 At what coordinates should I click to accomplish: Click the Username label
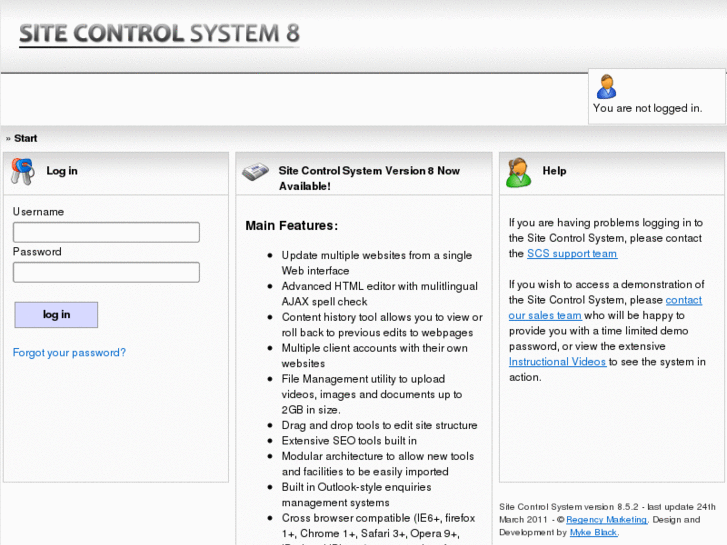[x=38, y=212]
